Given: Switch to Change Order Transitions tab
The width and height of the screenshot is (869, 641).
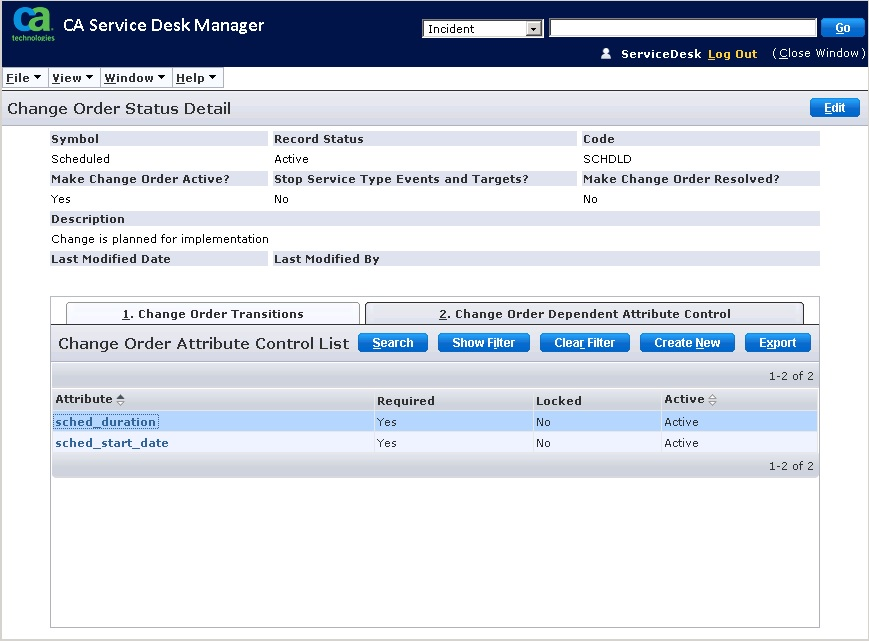Looking at the screenshot, I should [212, 314].
